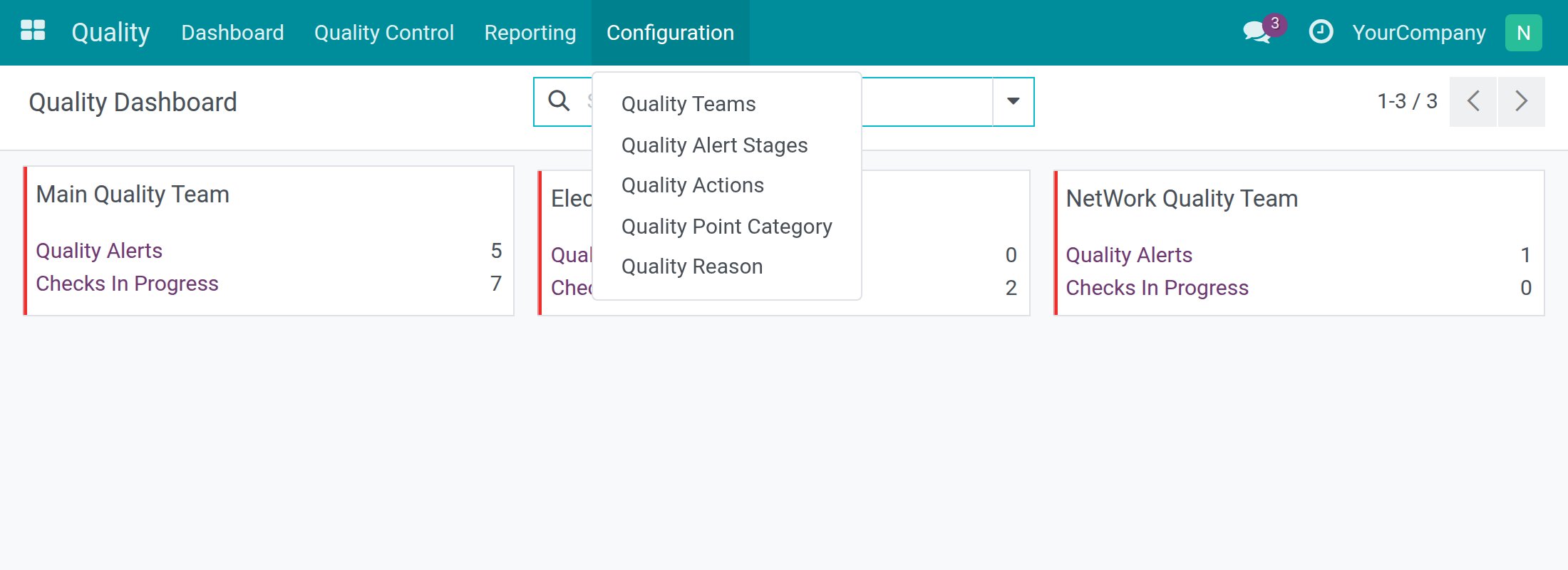The width and height of the screenshot is (1568, 570).
Task: Click the NetWork Quality Team card title
Action: point(1182,199)
